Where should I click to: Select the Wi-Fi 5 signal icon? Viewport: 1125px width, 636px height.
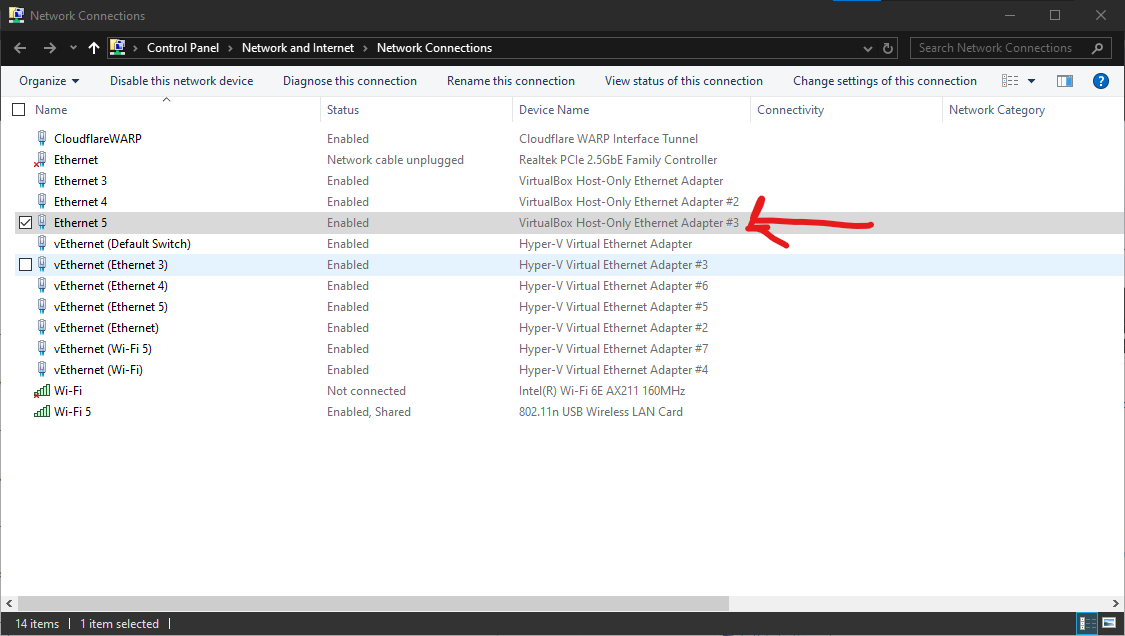42,412
